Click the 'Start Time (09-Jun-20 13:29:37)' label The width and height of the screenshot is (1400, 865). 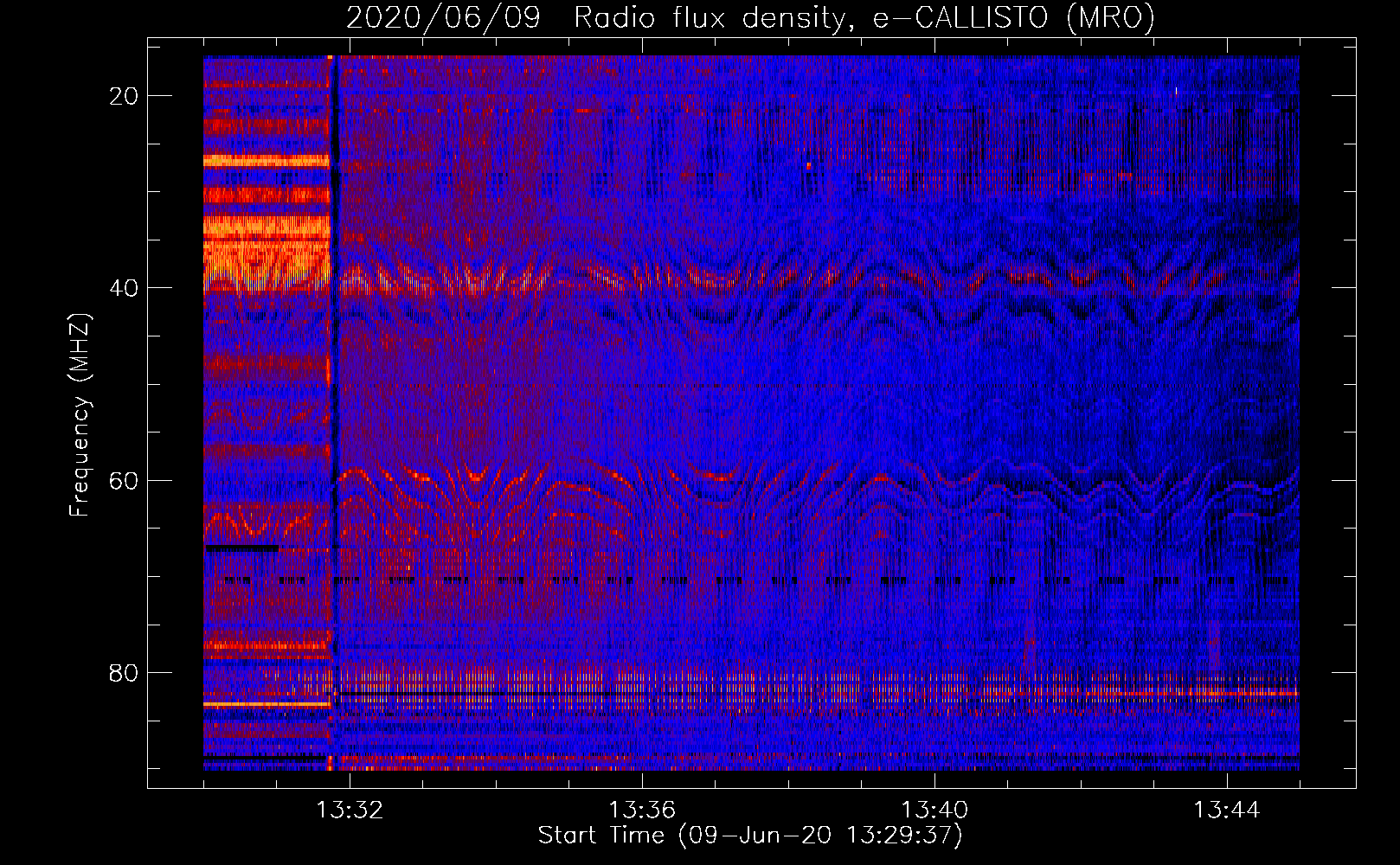point(750,836)
